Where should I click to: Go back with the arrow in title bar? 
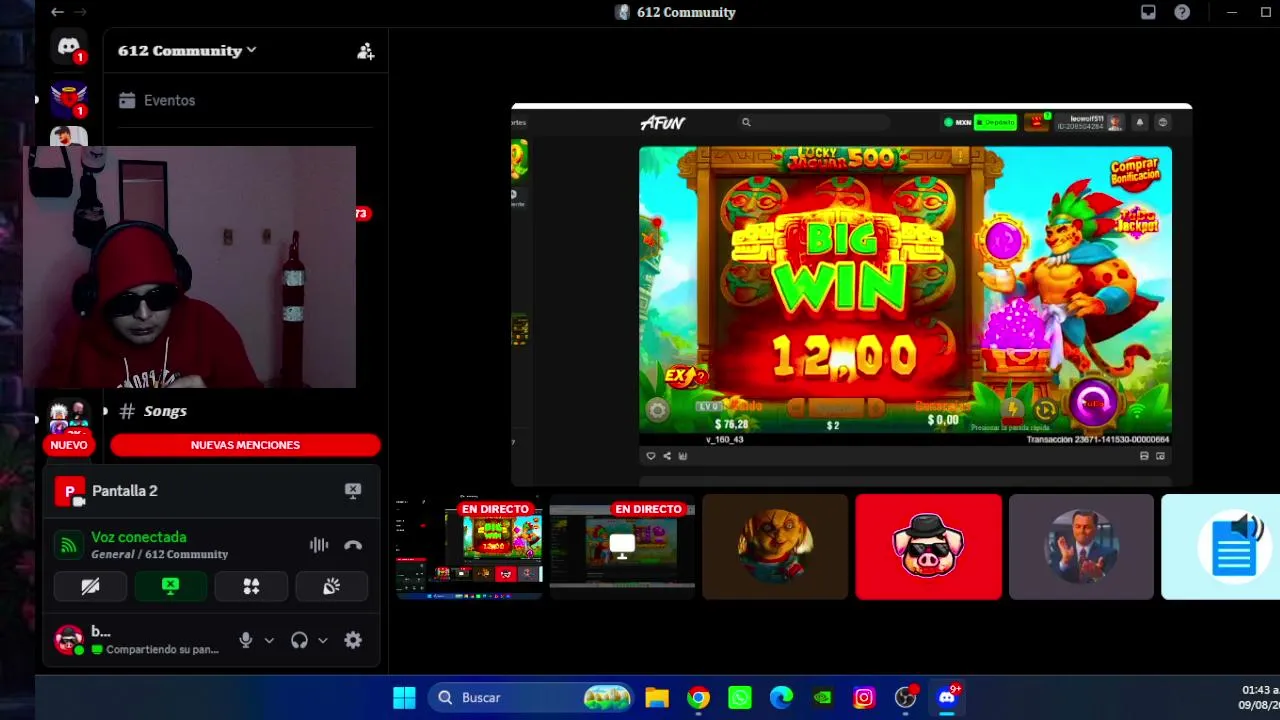coord(57,12)
